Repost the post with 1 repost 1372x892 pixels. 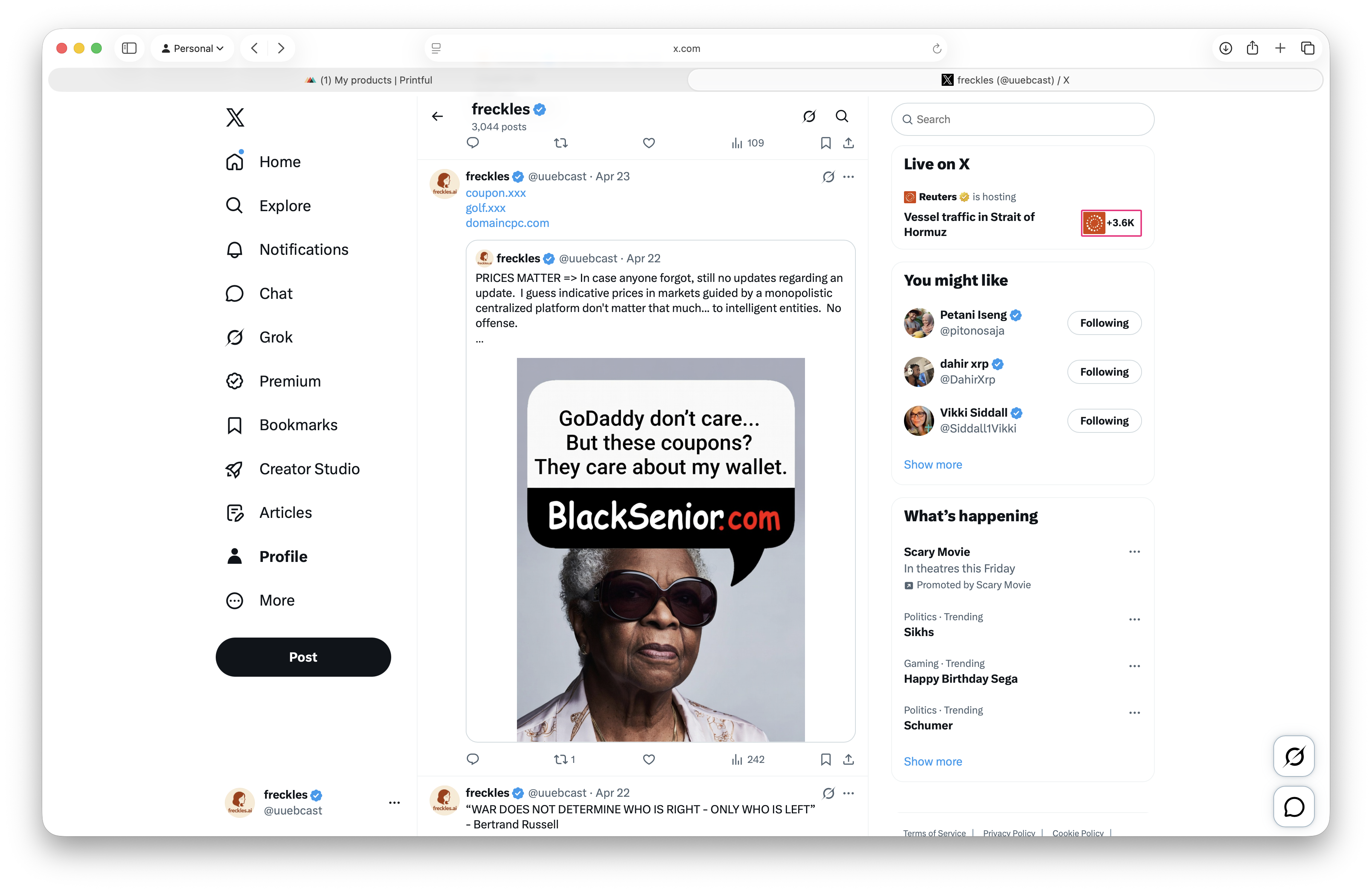[x=564, y=760]
